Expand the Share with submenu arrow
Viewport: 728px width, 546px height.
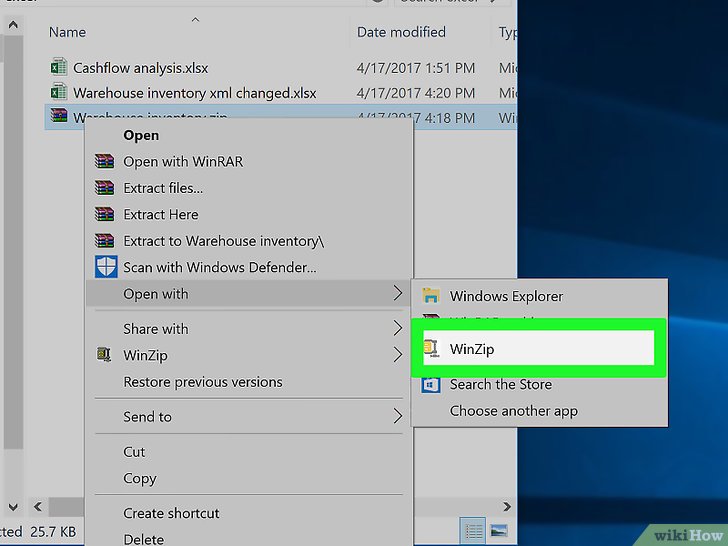point(397,328)
